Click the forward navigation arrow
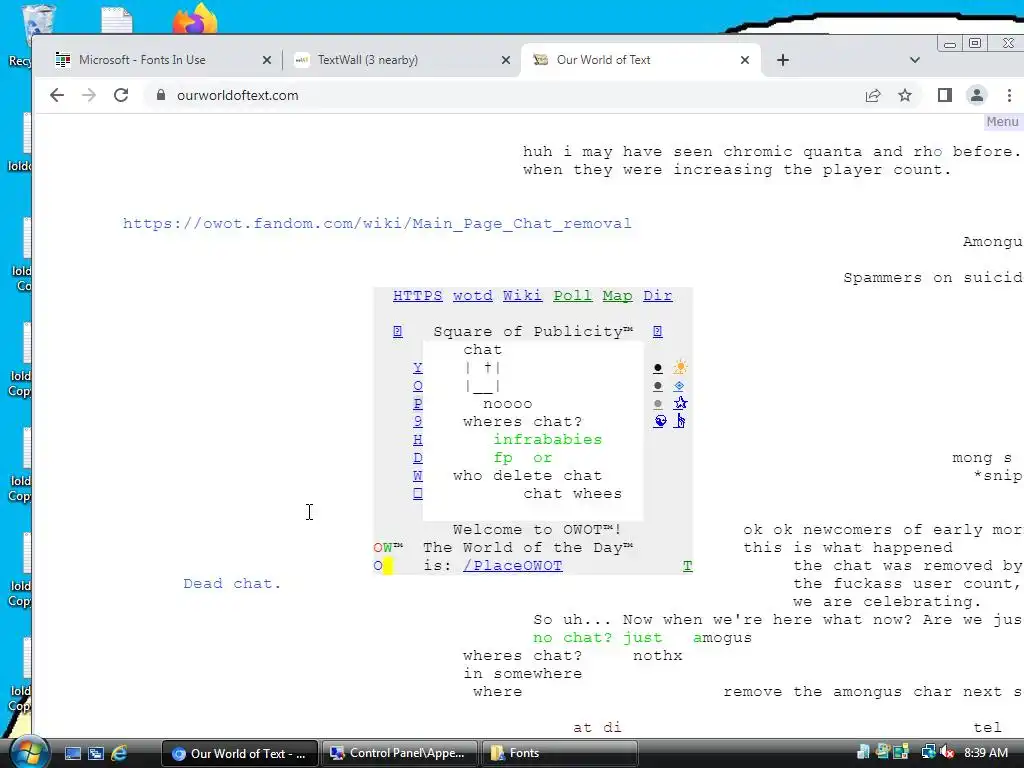The height and width of the screenshot is (768, 1024). pos(89,95)
